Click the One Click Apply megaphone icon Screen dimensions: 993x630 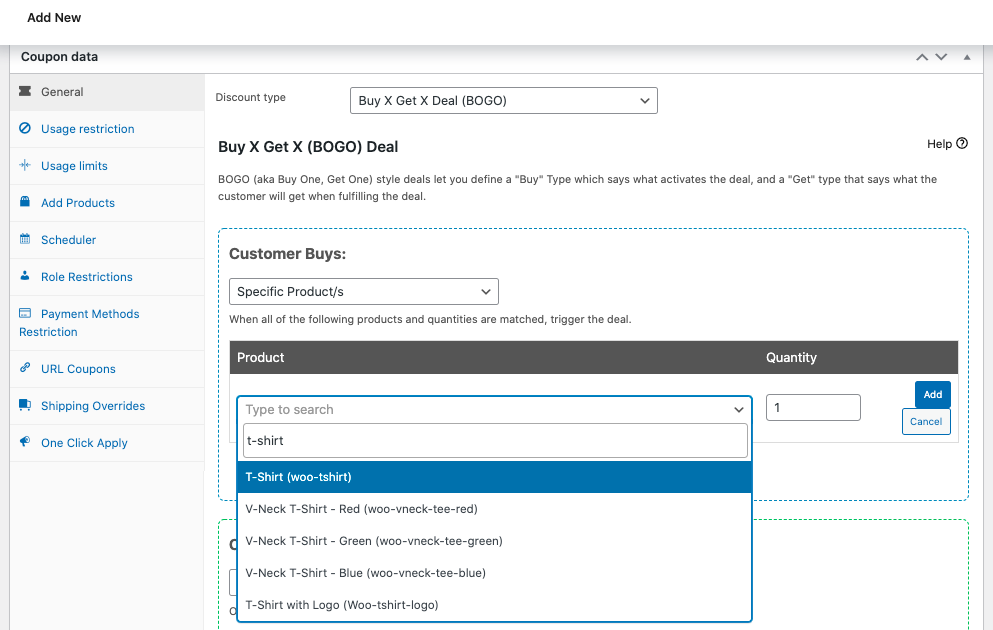pos(25,441)
